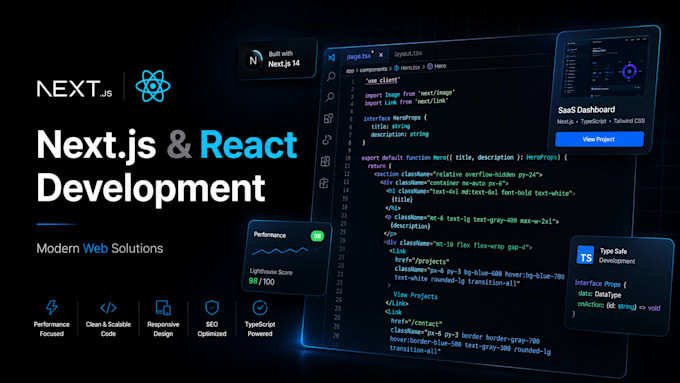The width and height of the screenshot is (680, 383).
Task: Click the Clean & Scalable Code label
Action: 108,329
